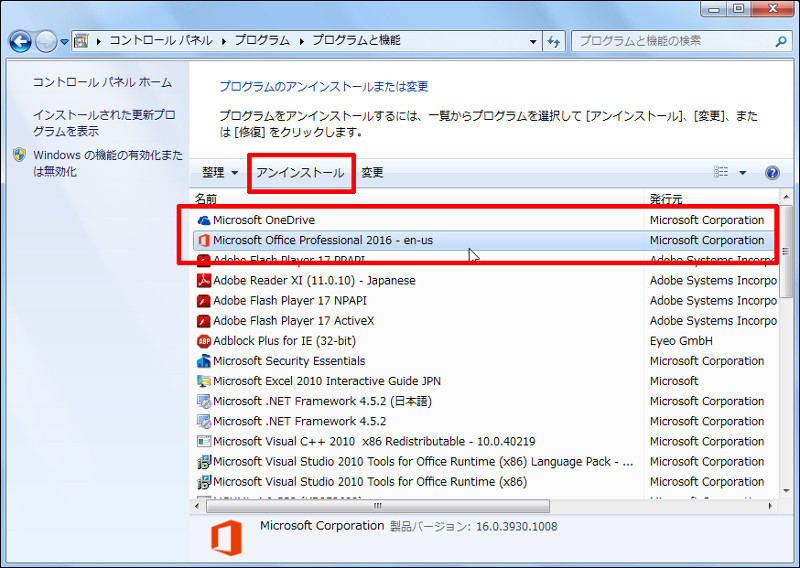Viewport: 800px width, 568px height.
Task: Click the vertical scrollbar thumb
Action: pyautogui.click(x=786, y=252)
